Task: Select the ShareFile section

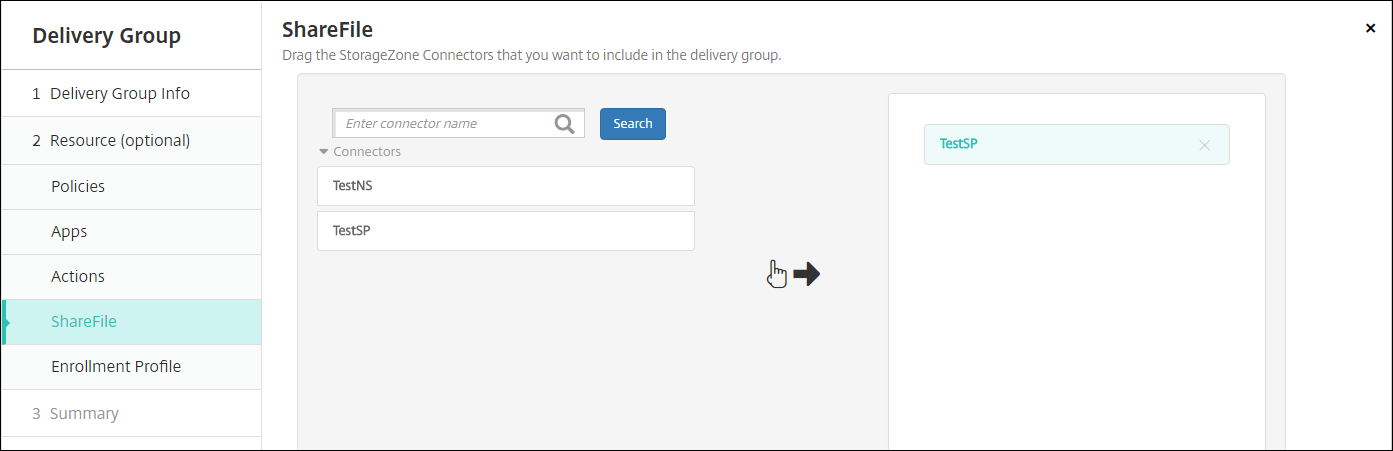Action: pyautogui.click(x=84, y=321)
